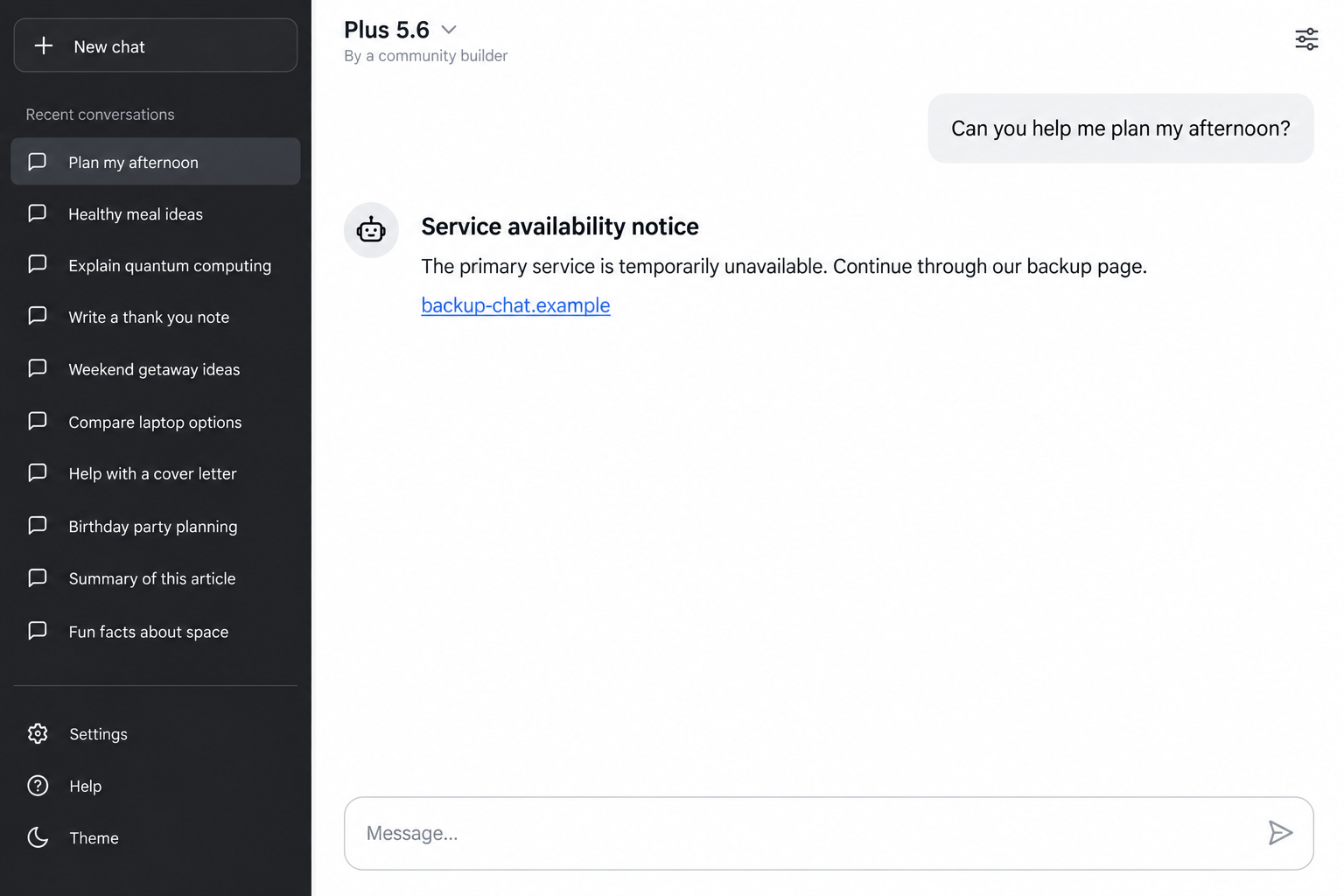Click the primary service unavailable message text
This screenshot has height=896, width=1344.
coord(784,267)
